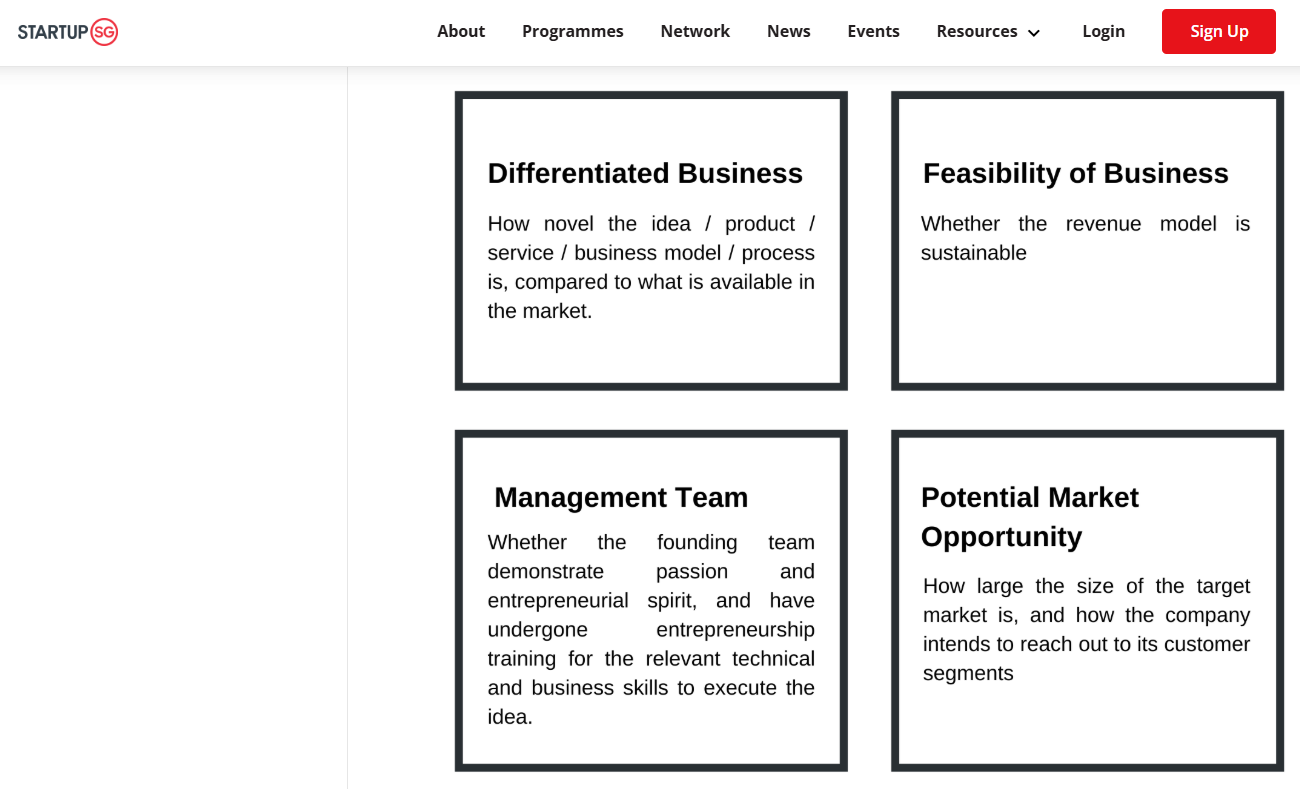Click the 'How novel the idea' description

point(651,267)
